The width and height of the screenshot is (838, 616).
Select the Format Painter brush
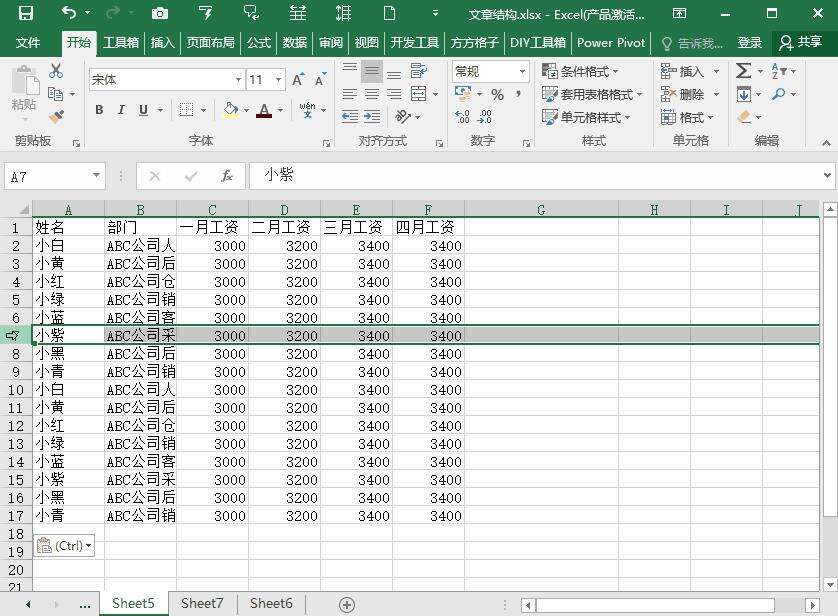pyautogui.click(x=56, y=116)
